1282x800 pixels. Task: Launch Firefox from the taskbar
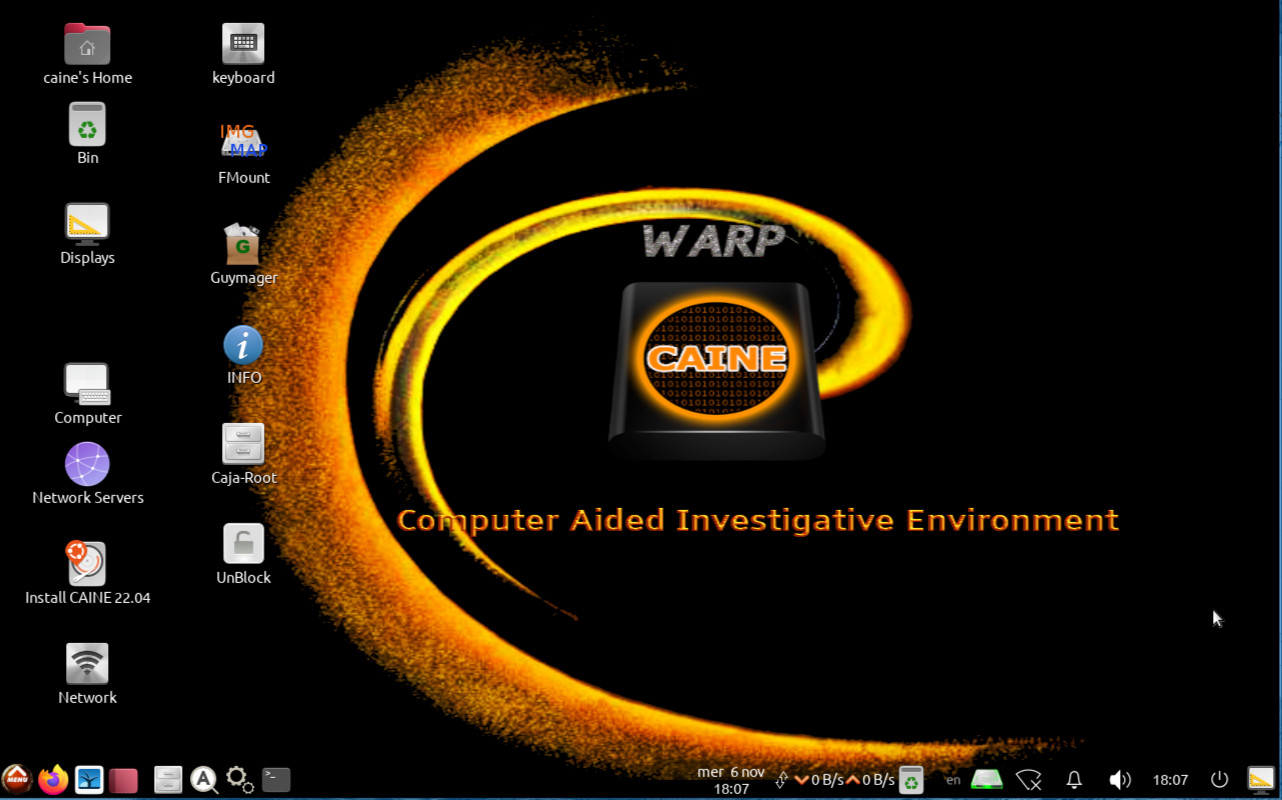pos(54,779)
